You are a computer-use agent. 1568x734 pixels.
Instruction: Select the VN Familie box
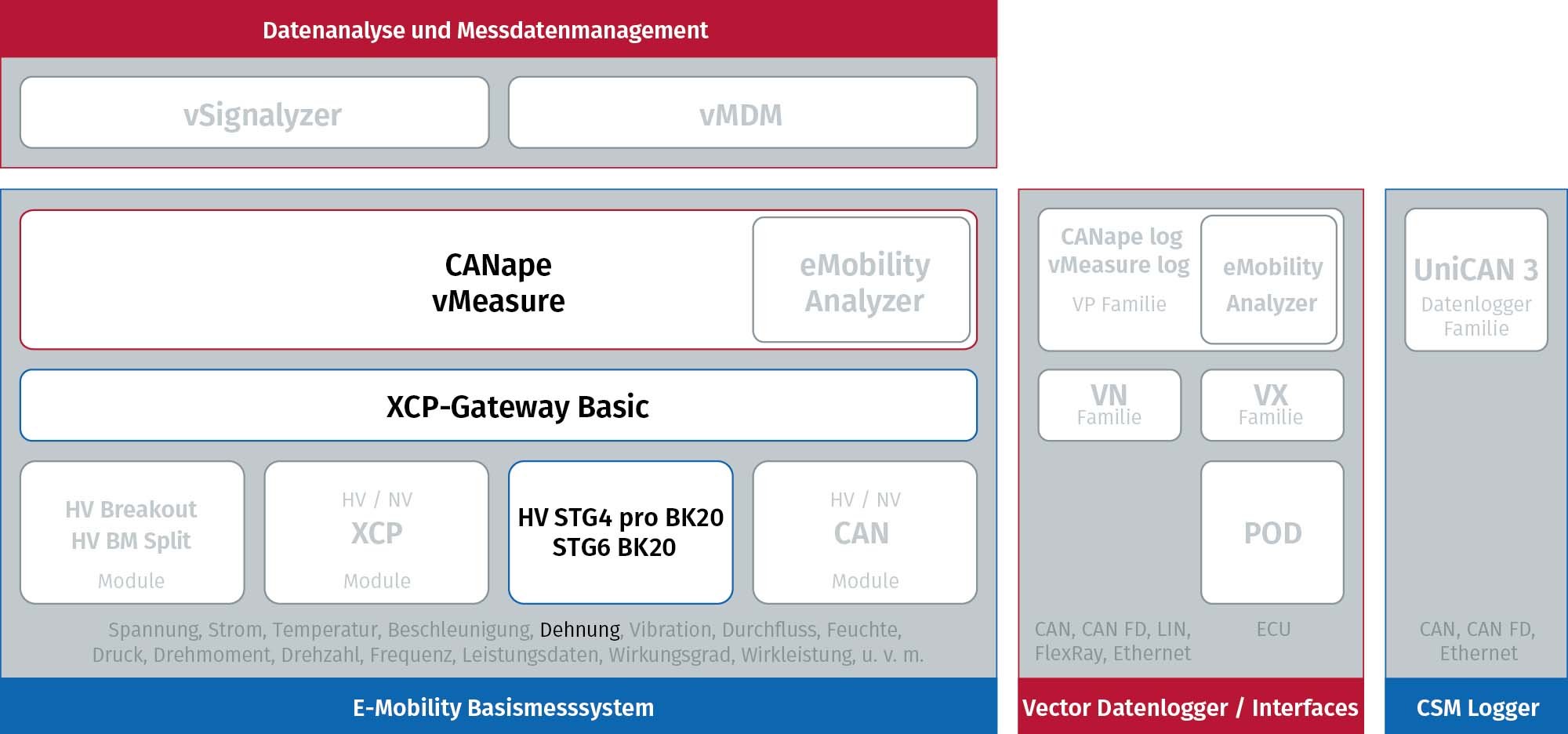pos(1109,405)
